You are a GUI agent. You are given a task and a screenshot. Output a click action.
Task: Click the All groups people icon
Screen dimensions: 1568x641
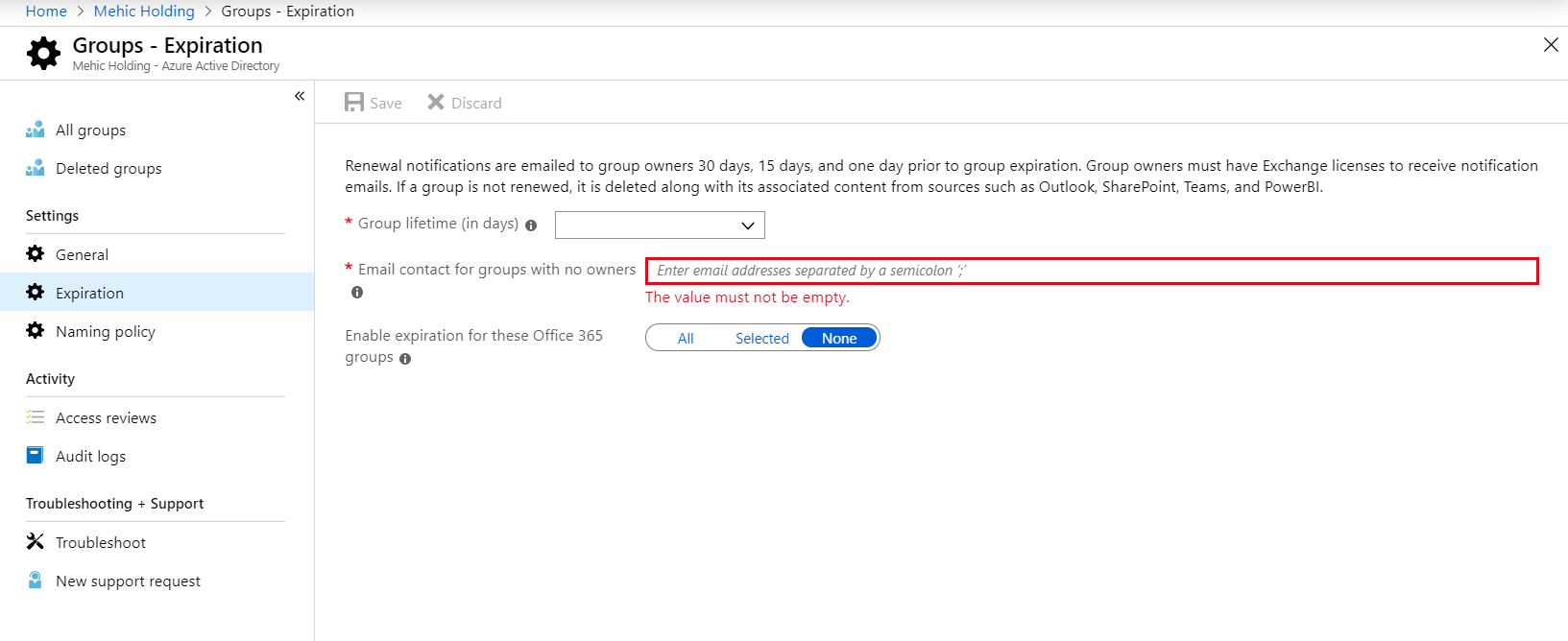click(36, 130)
